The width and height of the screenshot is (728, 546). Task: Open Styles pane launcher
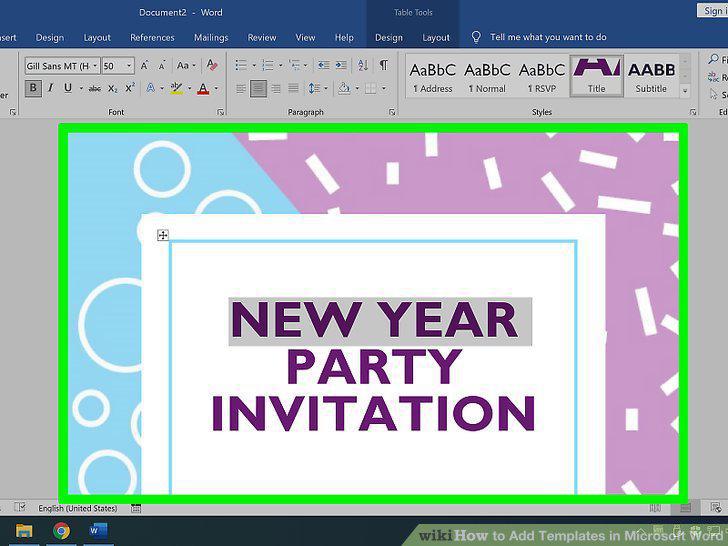tap(693, 112)
